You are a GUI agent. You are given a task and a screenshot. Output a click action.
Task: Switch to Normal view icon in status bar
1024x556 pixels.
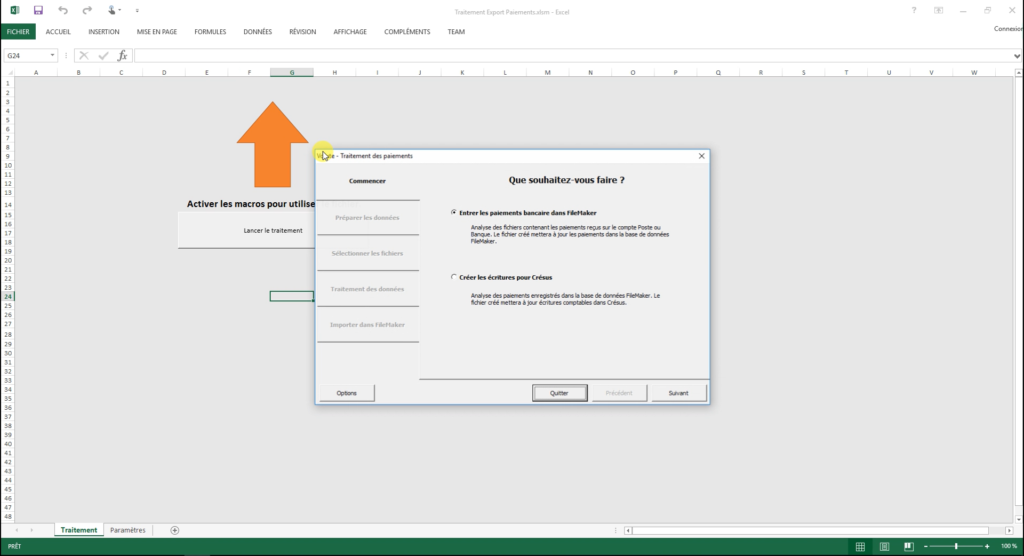pos(860,546)
